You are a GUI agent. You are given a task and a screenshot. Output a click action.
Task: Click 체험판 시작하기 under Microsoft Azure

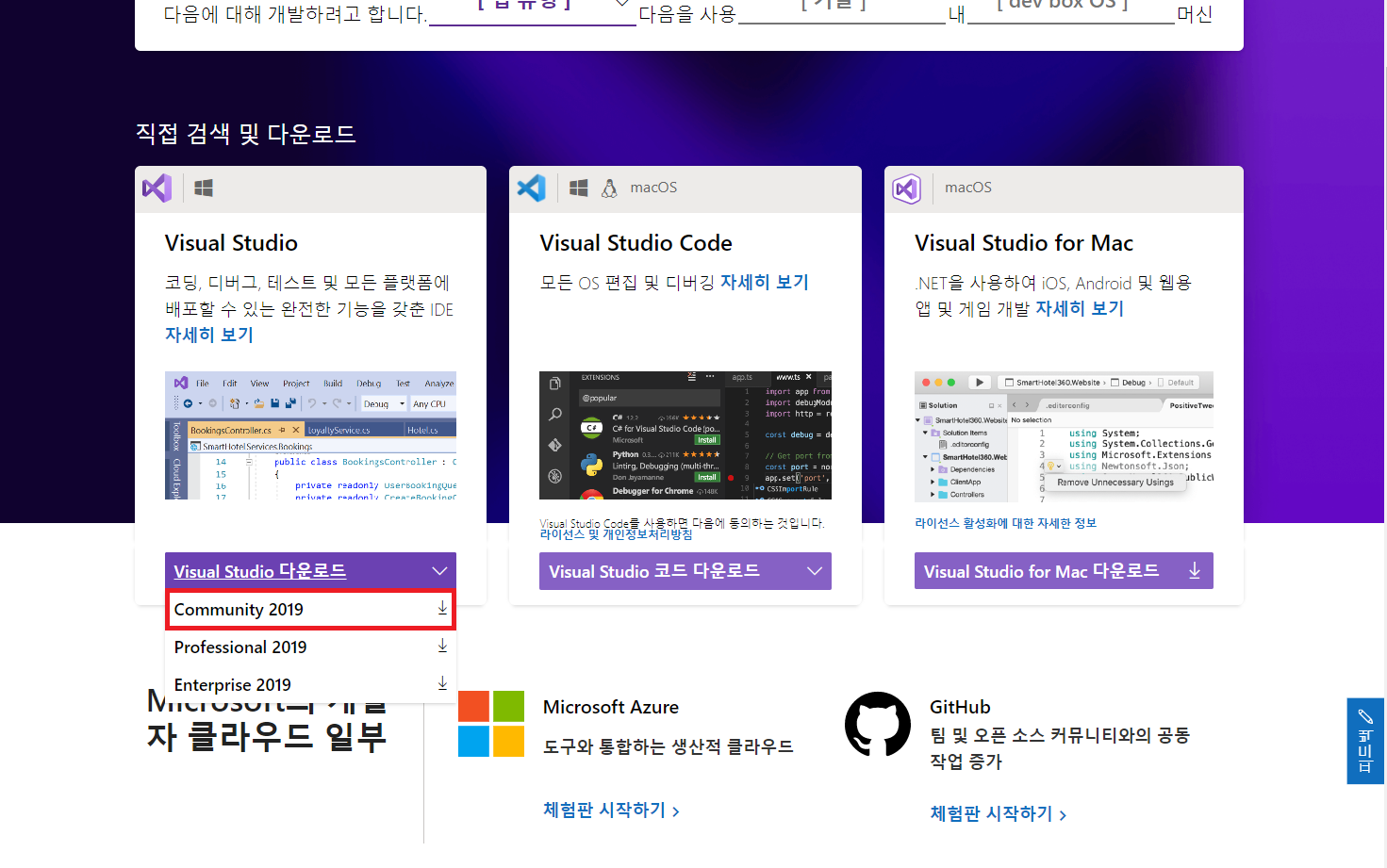(611, 810)
